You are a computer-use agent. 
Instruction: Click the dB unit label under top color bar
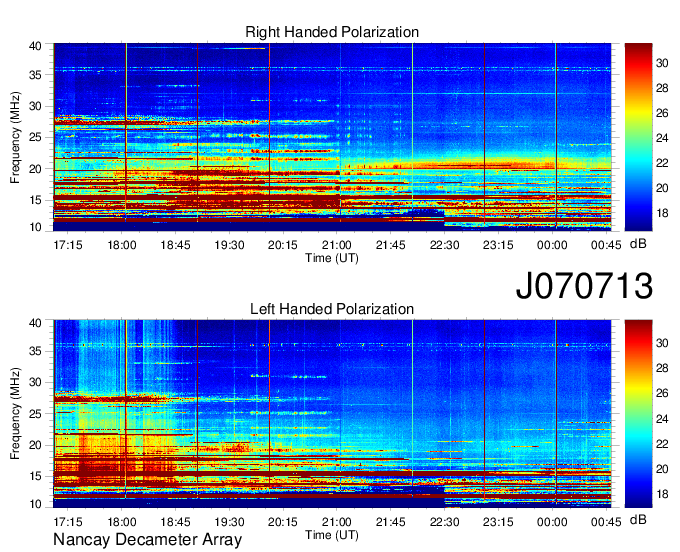[x=638, y=244]
